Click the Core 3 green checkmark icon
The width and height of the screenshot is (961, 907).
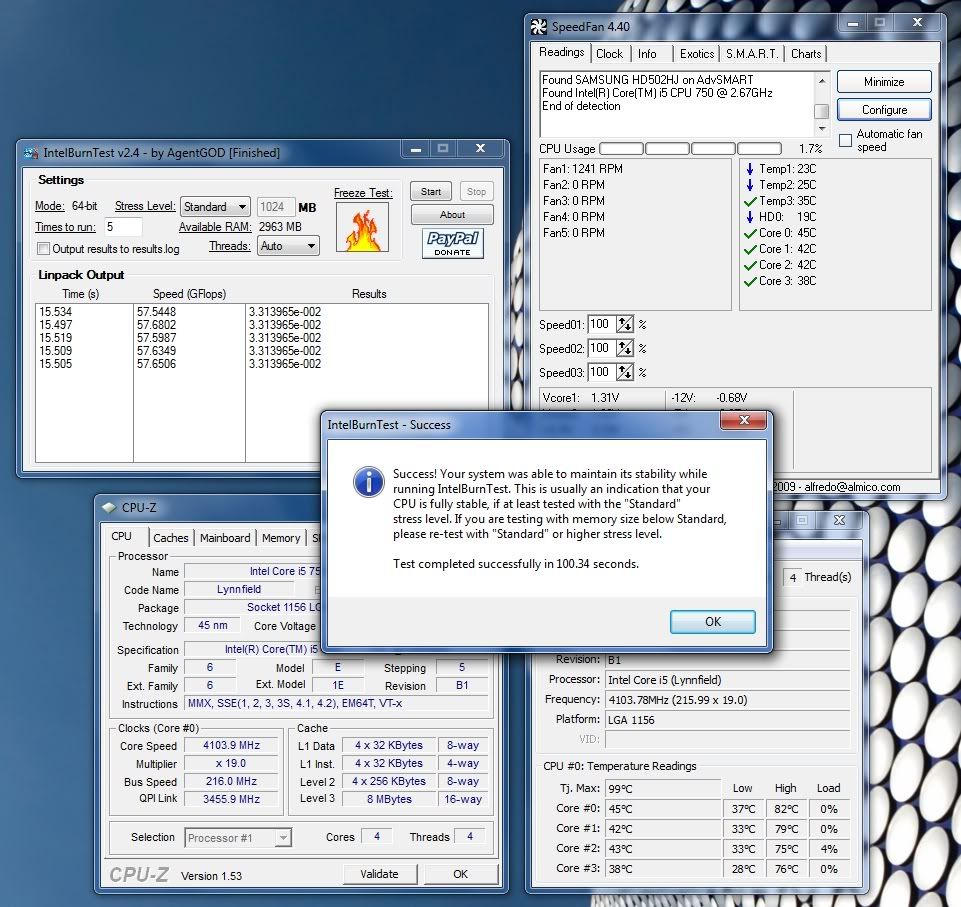pos(750,281)
